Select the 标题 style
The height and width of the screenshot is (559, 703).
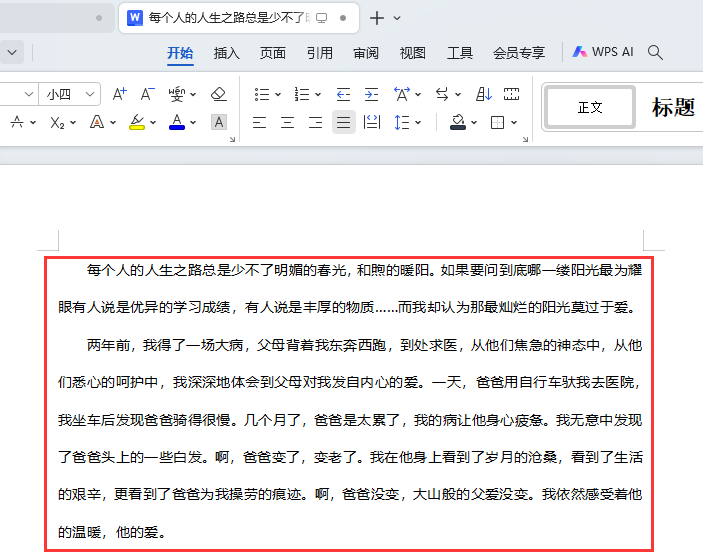pyautogui.click(x=673, y=108)
